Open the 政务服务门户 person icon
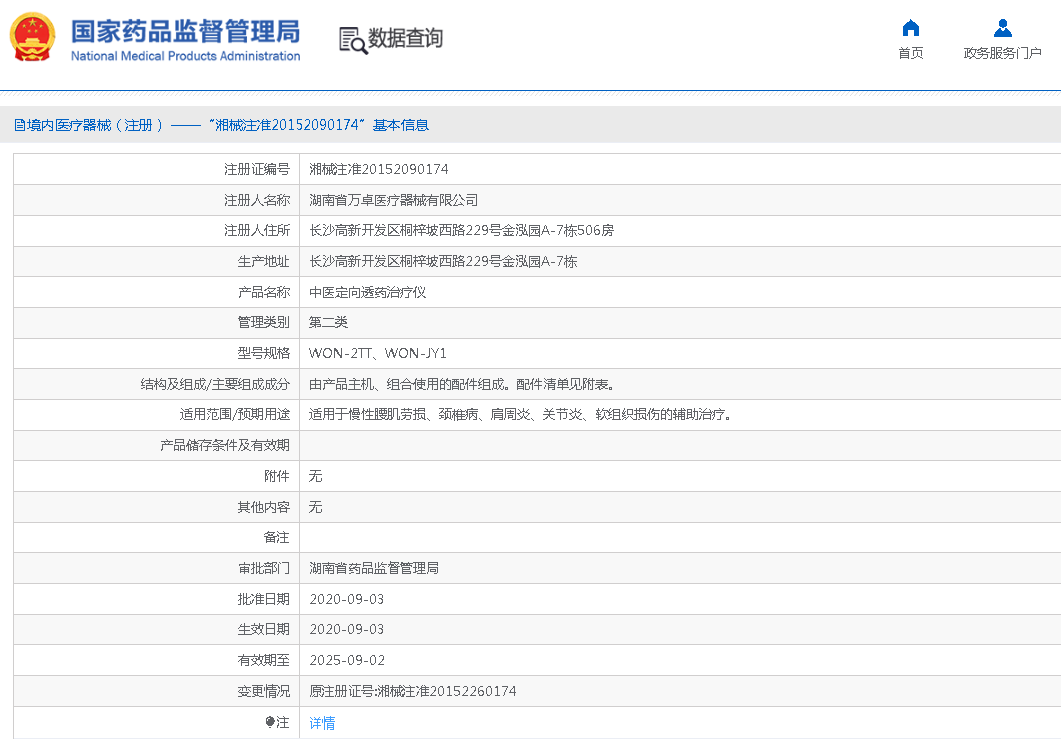This screenshot has width=1061, height=739. [1002, 28]
